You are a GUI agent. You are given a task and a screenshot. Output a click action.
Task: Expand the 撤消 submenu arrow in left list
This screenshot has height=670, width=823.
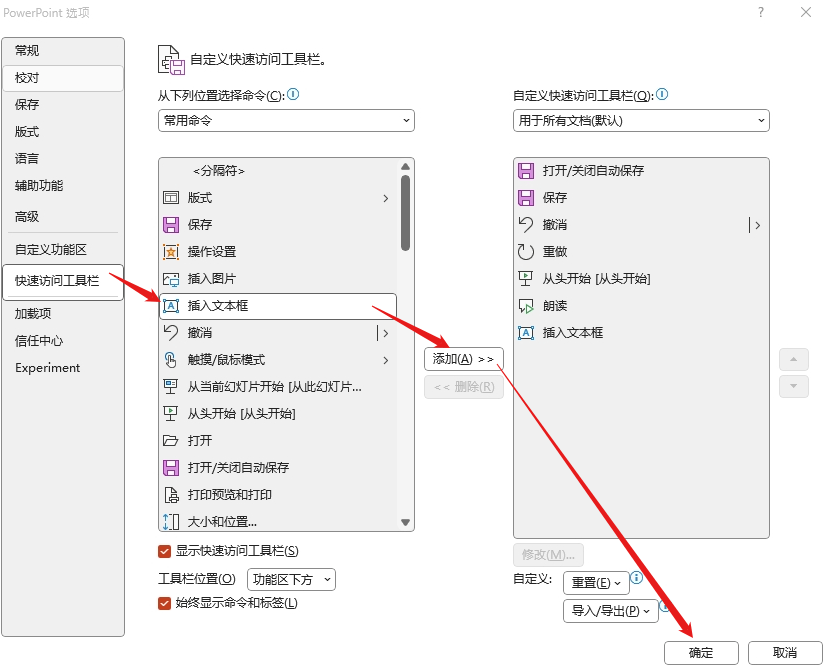386,333
